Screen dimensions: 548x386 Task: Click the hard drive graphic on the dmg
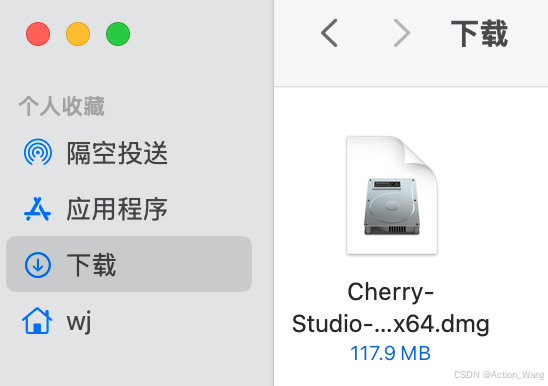click(x=392, y=206)
